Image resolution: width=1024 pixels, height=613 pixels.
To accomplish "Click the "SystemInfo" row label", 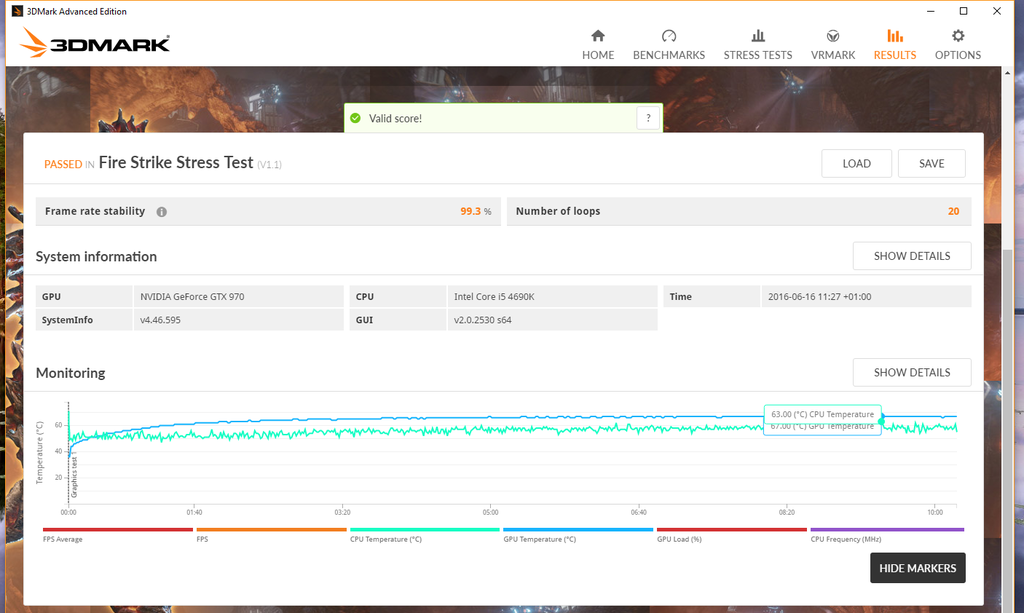I will [67, 320].
